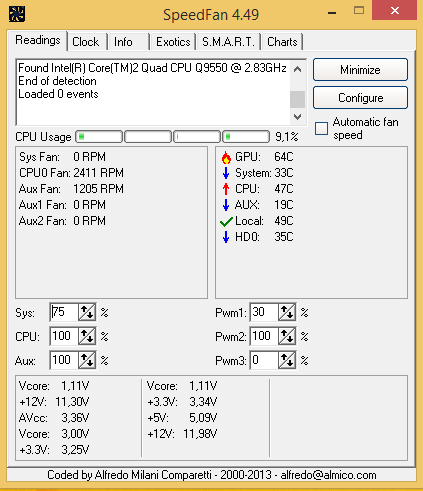Click the SpeedFan app icon in title bar
Image resolution: width=423 pixels, height=491 pixels.
16,14
